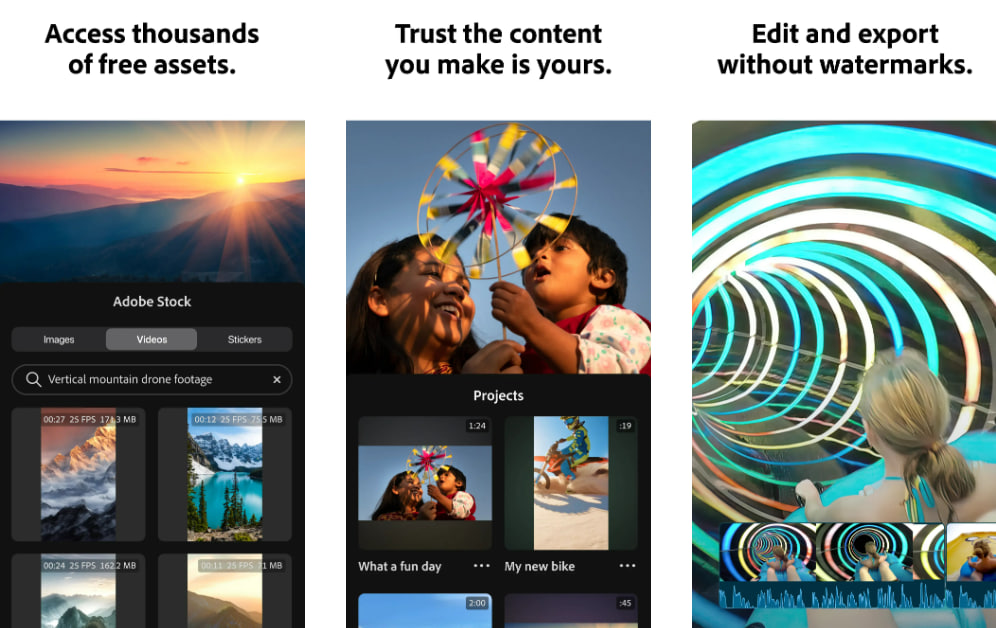Open options for What a fun day
The image size is (996, 628).
(x=481, y=565)
